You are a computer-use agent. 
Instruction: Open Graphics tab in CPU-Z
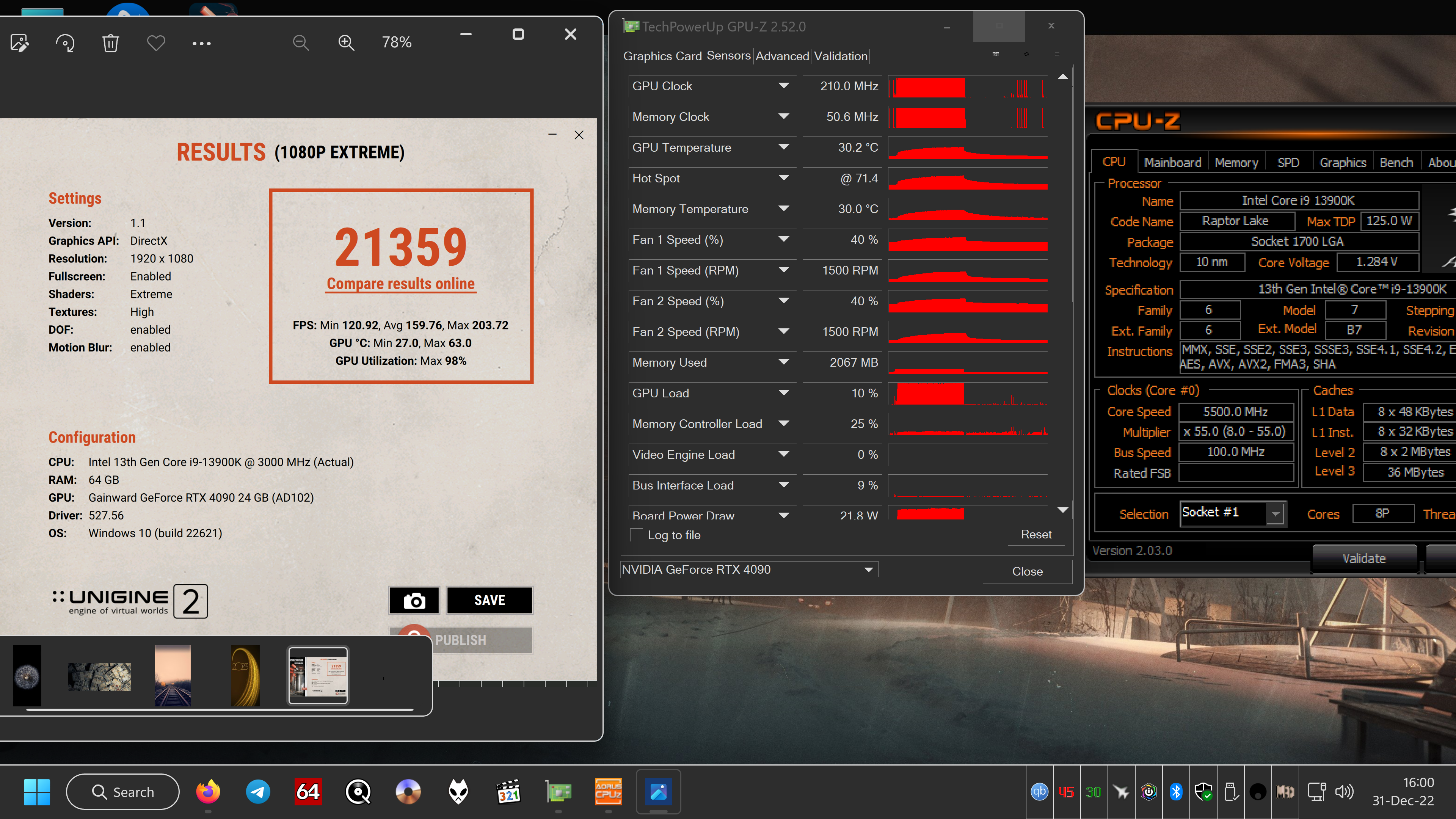coord(1342,163)
